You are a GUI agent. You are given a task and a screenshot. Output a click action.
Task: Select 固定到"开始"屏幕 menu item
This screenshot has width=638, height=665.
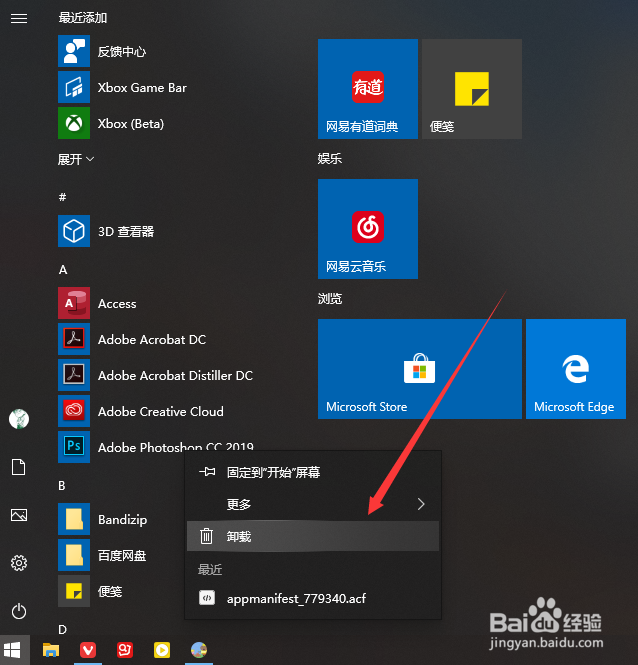pyautogui.click(x=313, y=472)
